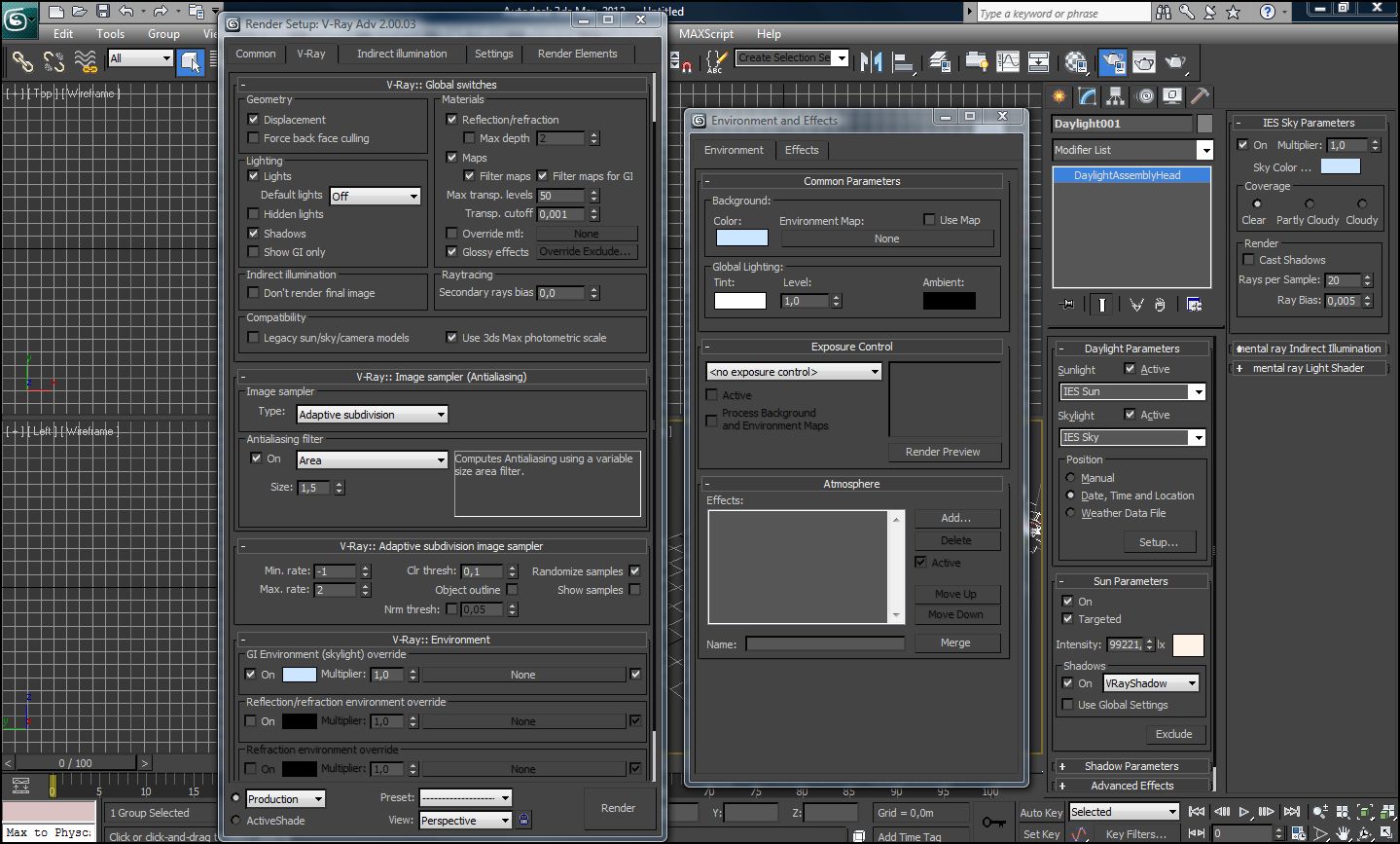The height and width of the screenshot is (844, 1400).
Task: Switch to the Display command panel
Action: tap(1172, 95)
